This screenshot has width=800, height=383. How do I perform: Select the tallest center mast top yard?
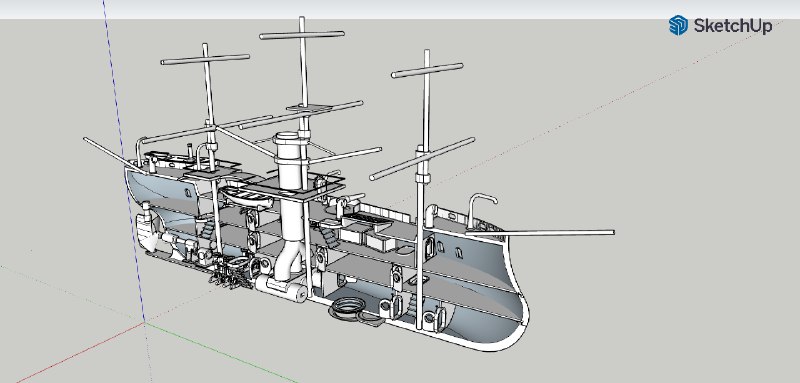click(302, 35)
